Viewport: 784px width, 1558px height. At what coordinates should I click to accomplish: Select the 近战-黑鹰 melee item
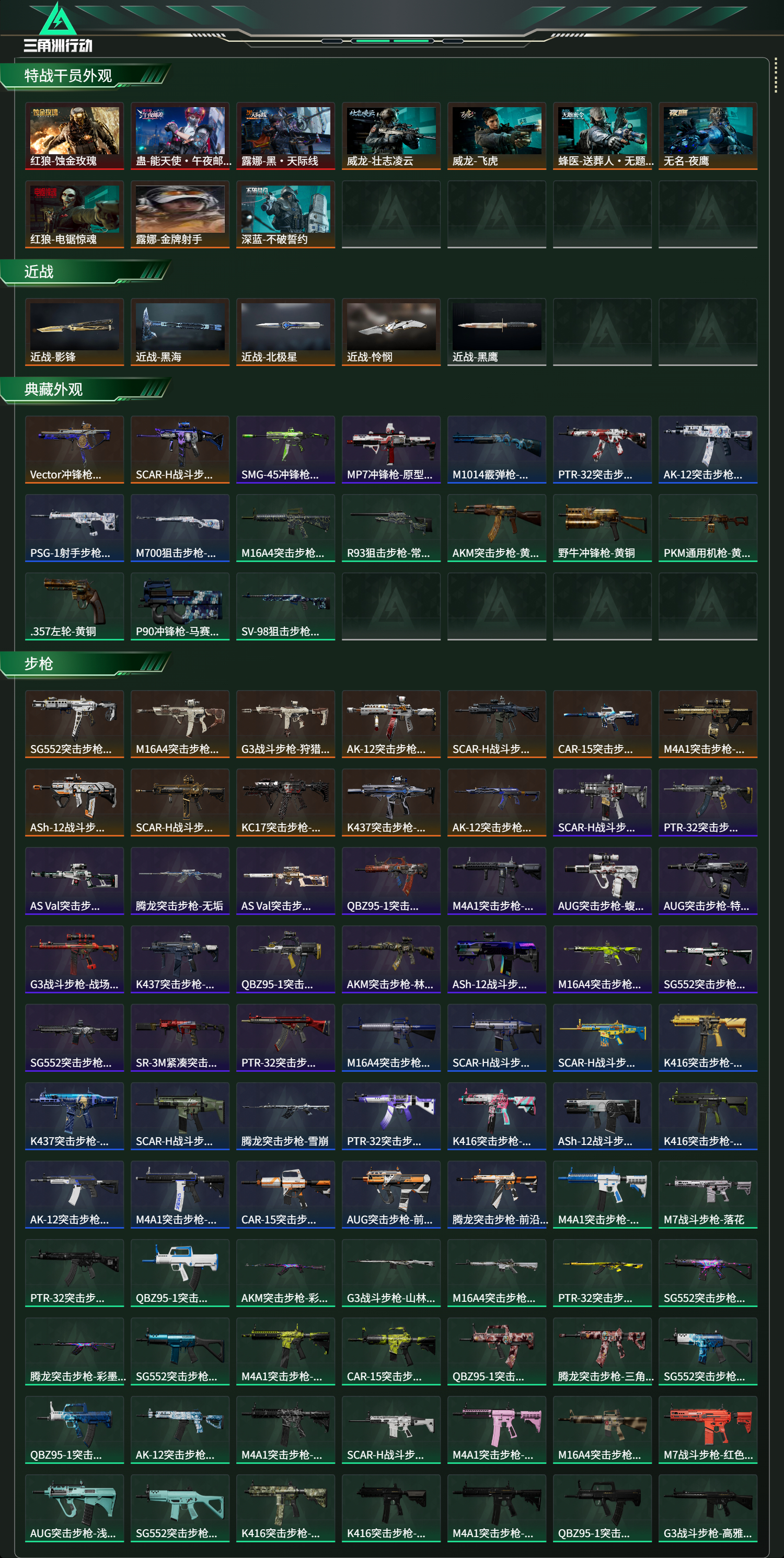pos(497,332)
